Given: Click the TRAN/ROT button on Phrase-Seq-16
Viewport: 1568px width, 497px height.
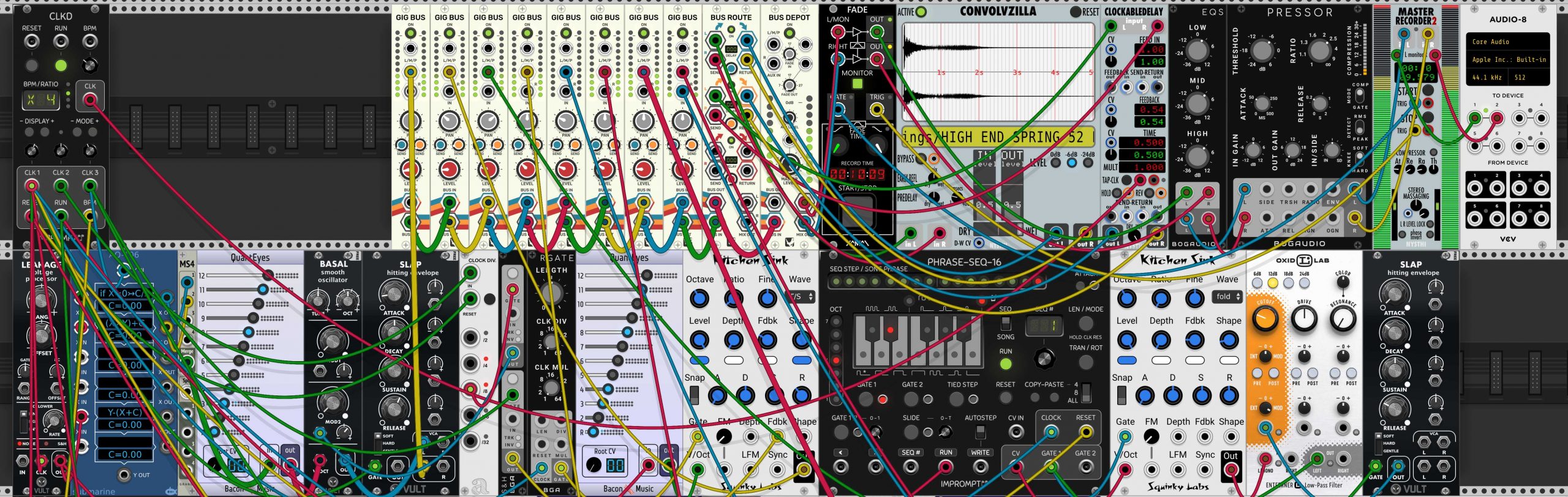Looking at the screenshot, I should pos(1085,362).
